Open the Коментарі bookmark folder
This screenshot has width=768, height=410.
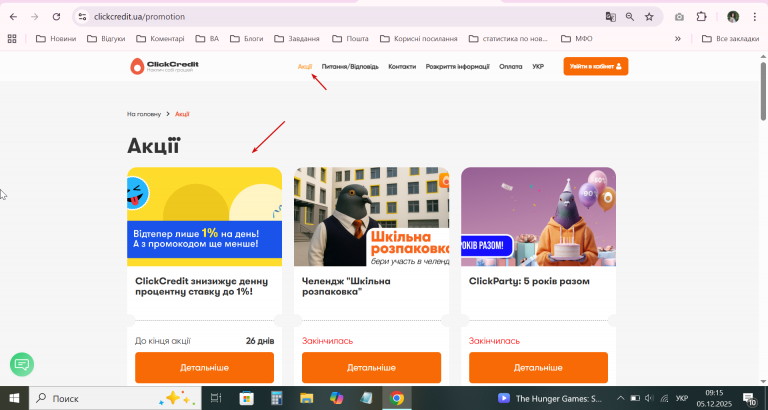[x=160, y=38]
